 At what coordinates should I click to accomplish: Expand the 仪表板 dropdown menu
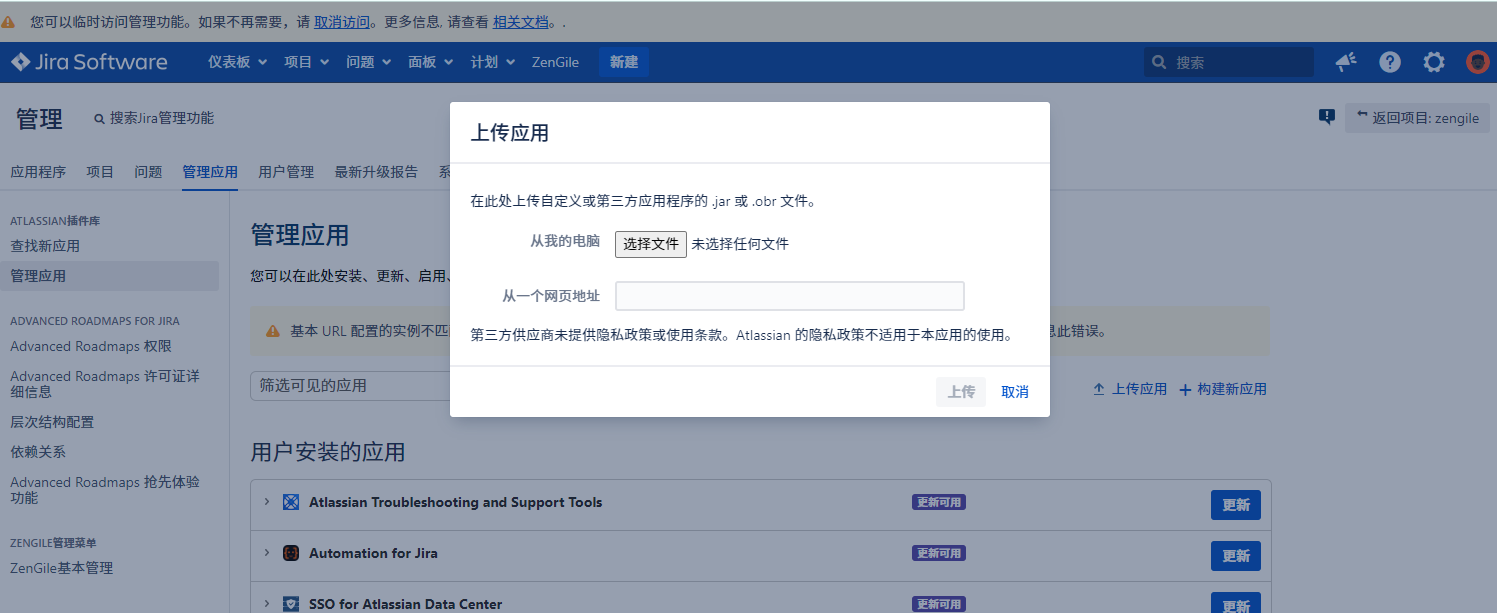[x=237, y=62]
